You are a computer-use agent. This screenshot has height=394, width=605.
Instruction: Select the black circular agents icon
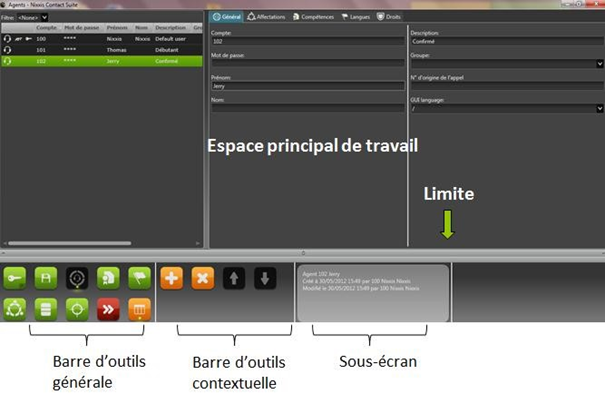pos(77,278)
